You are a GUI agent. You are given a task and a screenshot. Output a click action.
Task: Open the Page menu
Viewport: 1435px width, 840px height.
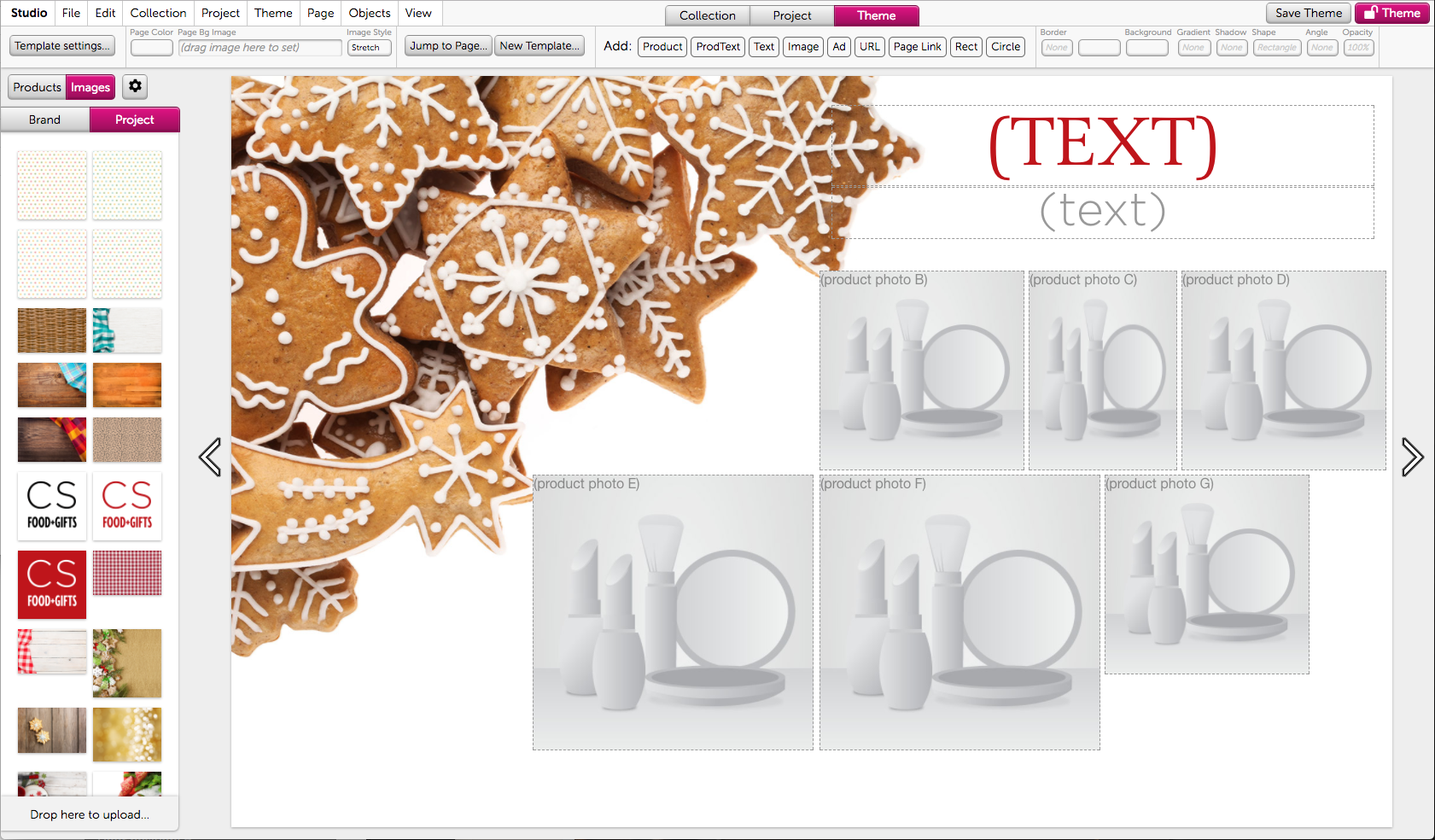click(321, 13)
